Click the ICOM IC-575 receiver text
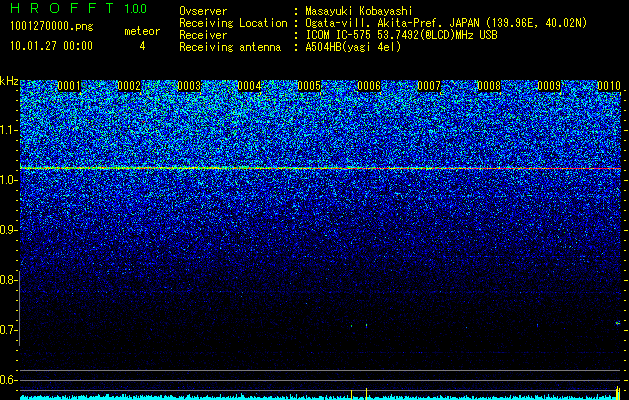 coord(401,35)
